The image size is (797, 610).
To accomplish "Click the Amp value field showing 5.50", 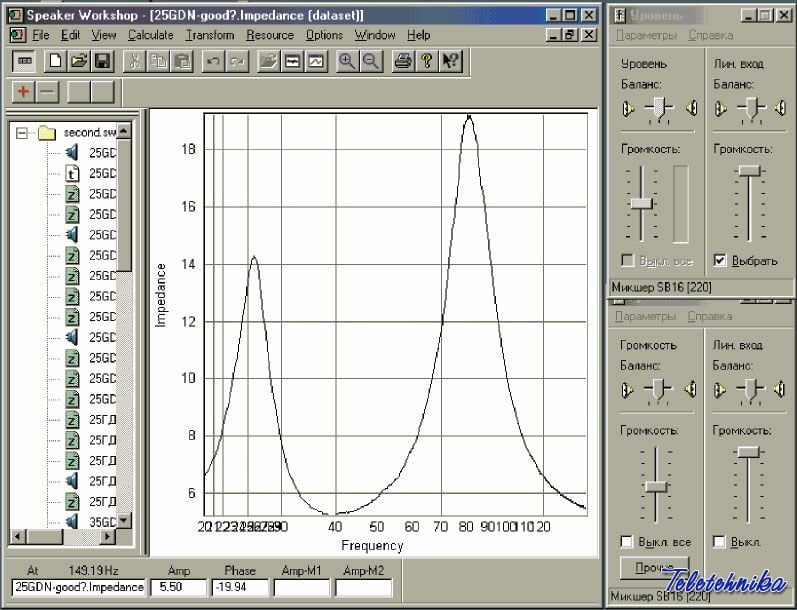I will click(178, 587).
